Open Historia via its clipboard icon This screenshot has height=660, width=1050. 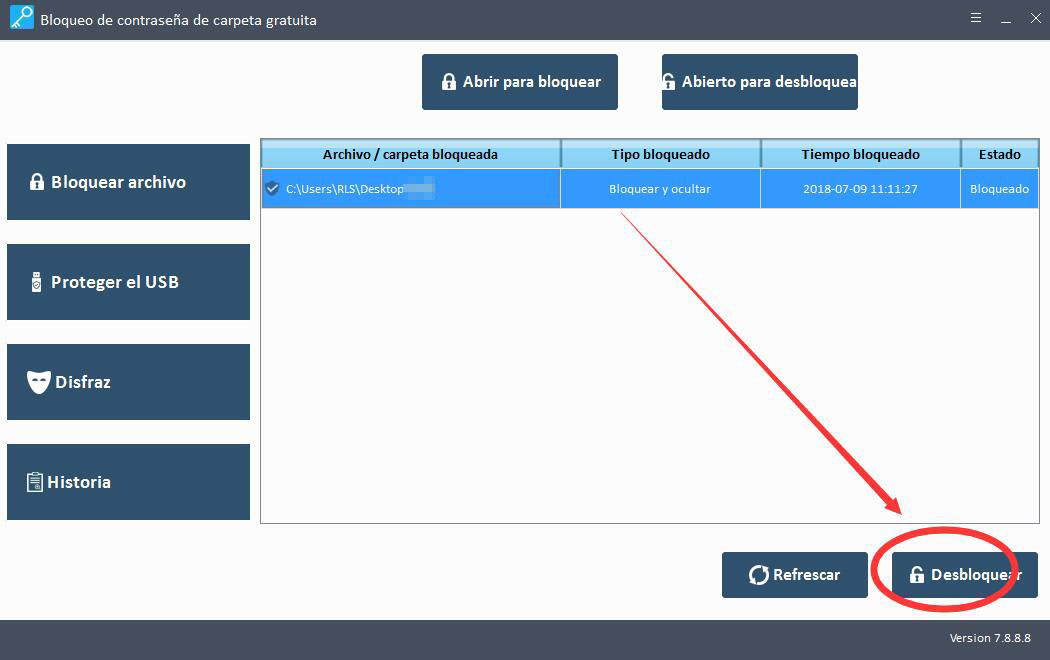35,482
